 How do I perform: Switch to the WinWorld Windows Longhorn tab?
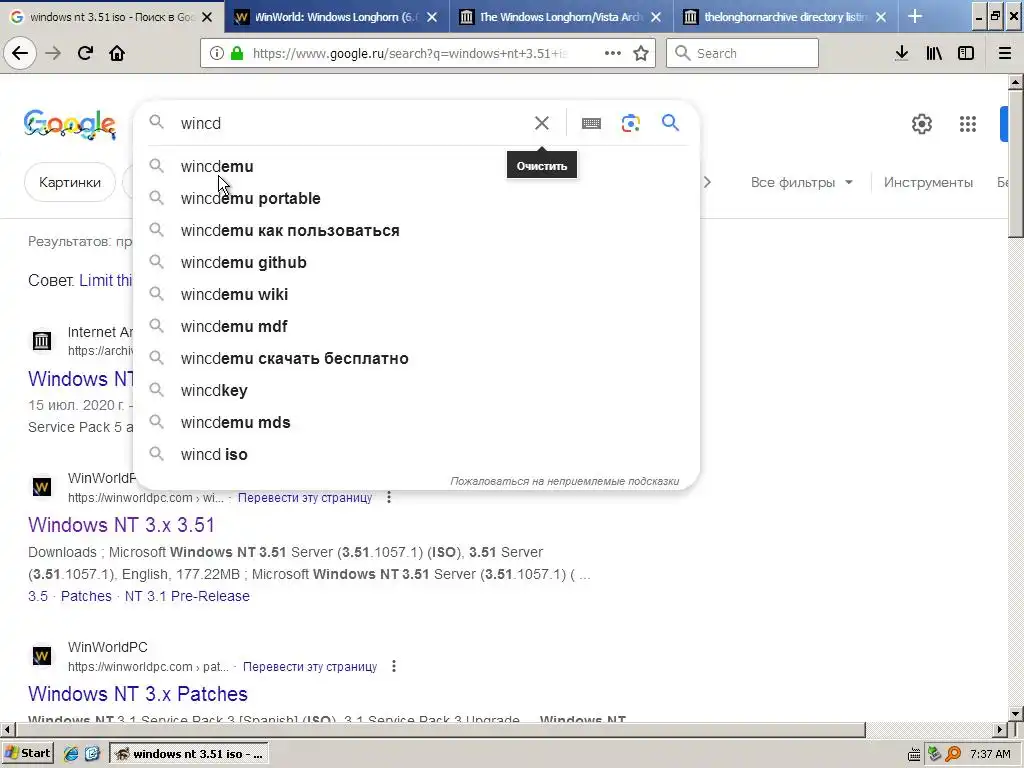[336, 17]
